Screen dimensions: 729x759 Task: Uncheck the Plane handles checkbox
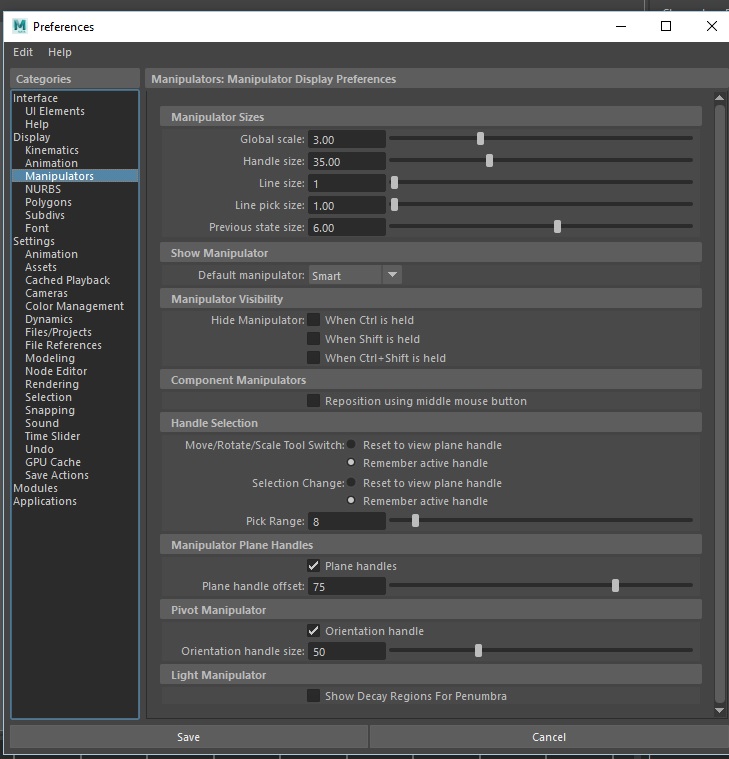[313, 565]
